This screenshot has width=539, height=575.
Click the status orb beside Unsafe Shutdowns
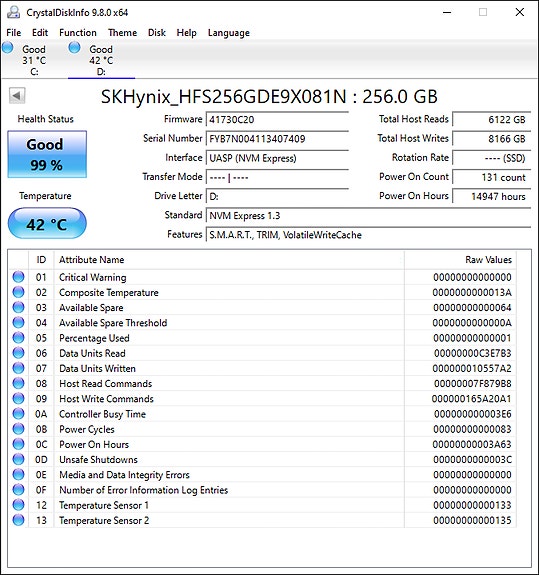18,459
